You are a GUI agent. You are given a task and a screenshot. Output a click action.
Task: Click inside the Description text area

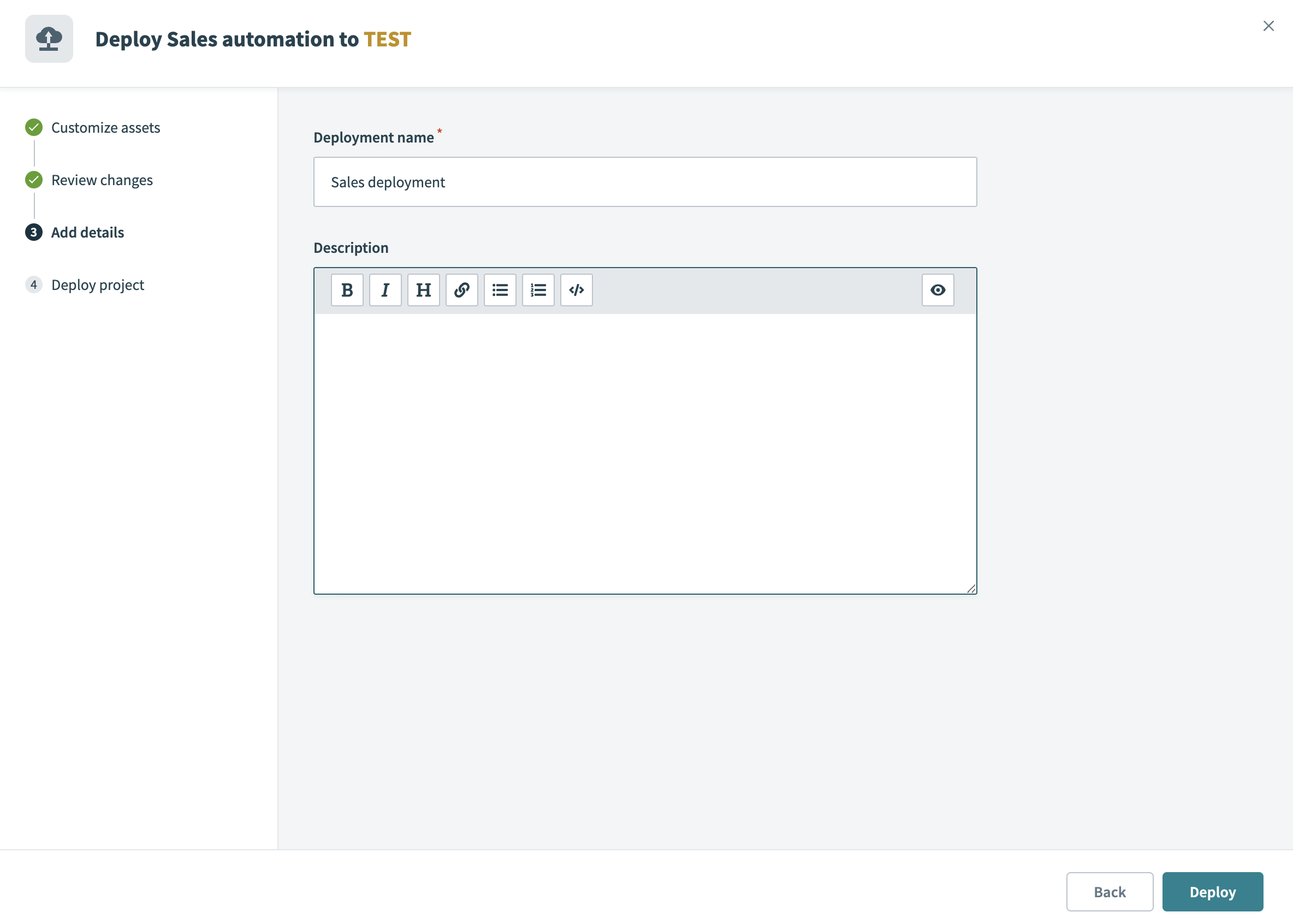click(x=644, y=450)
